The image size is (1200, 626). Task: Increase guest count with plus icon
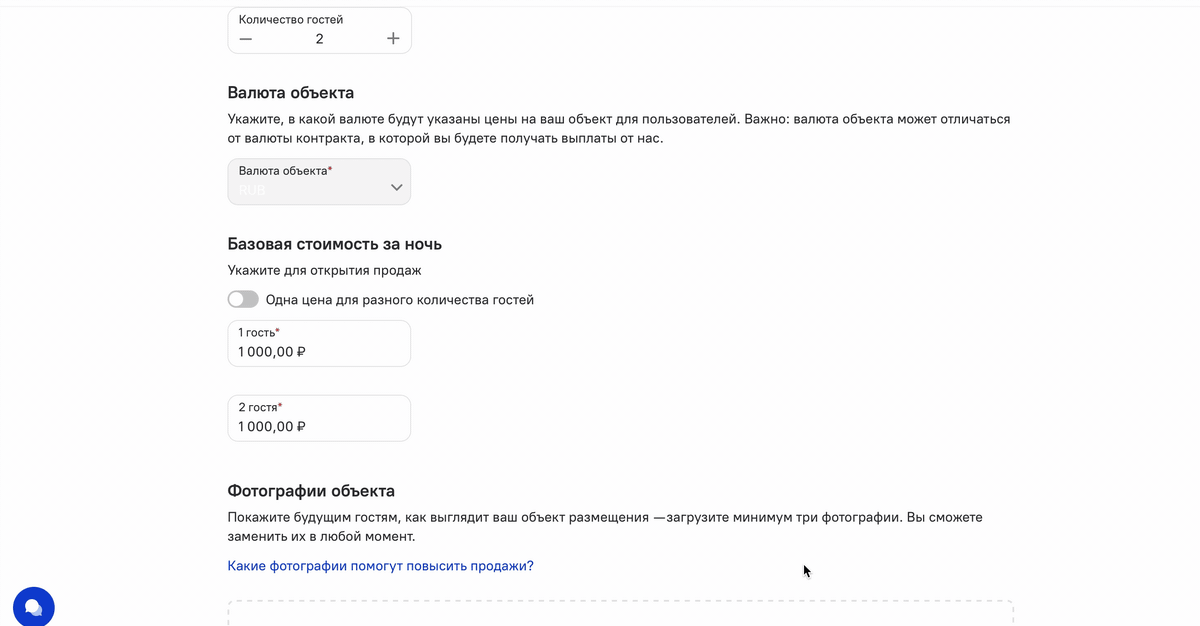393,39
